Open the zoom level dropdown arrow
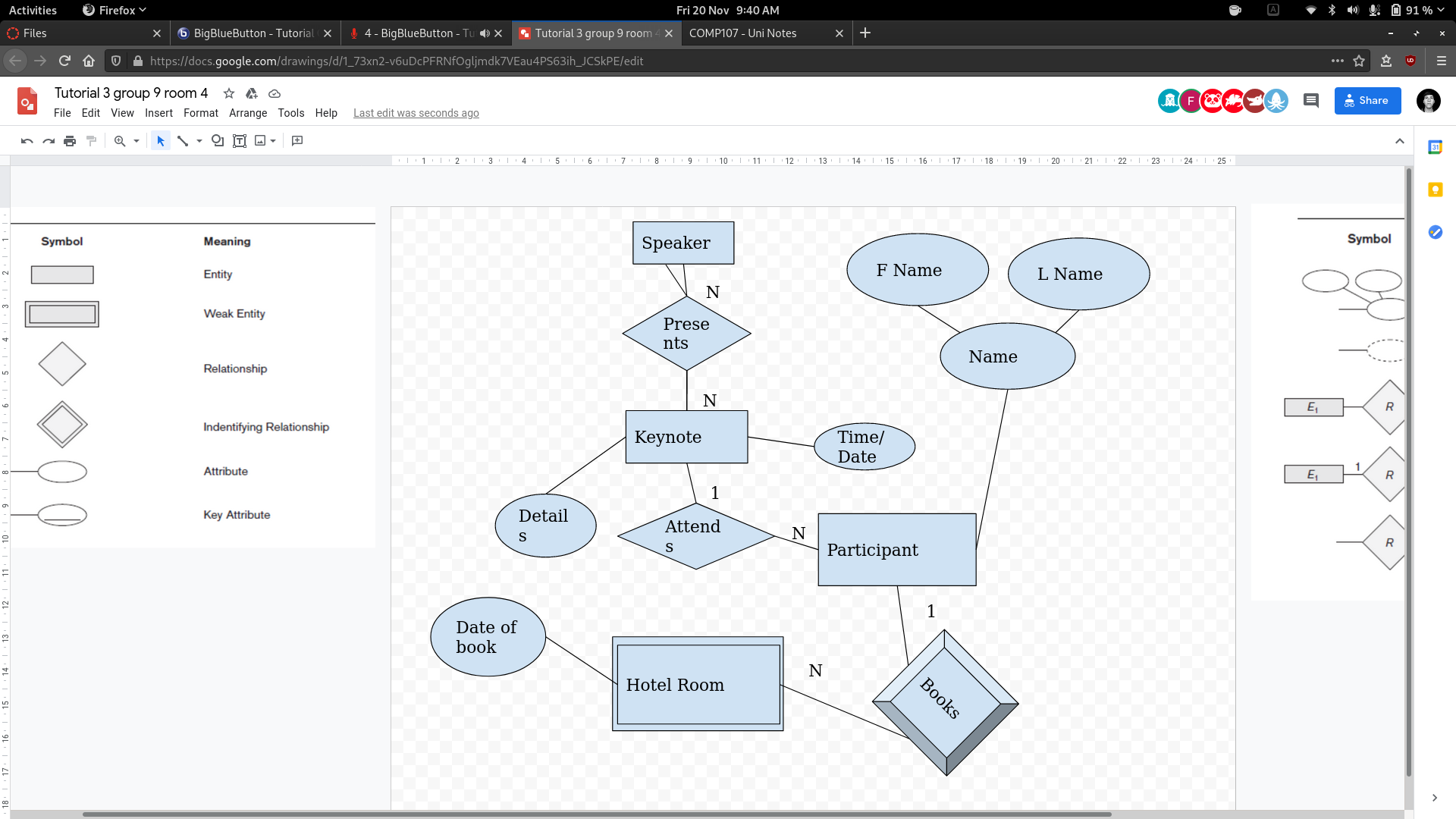1456x819 pixels. (x=136, y=141)
